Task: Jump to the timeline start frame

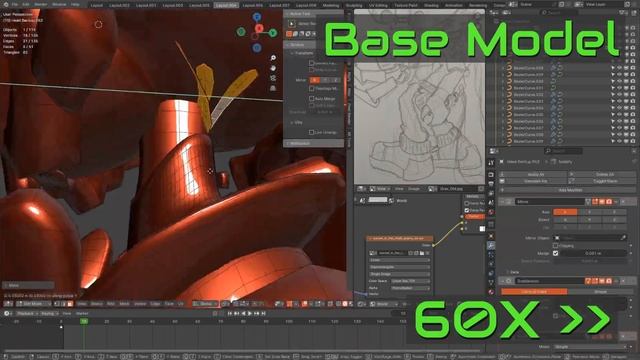Action: tap(230, 313)
